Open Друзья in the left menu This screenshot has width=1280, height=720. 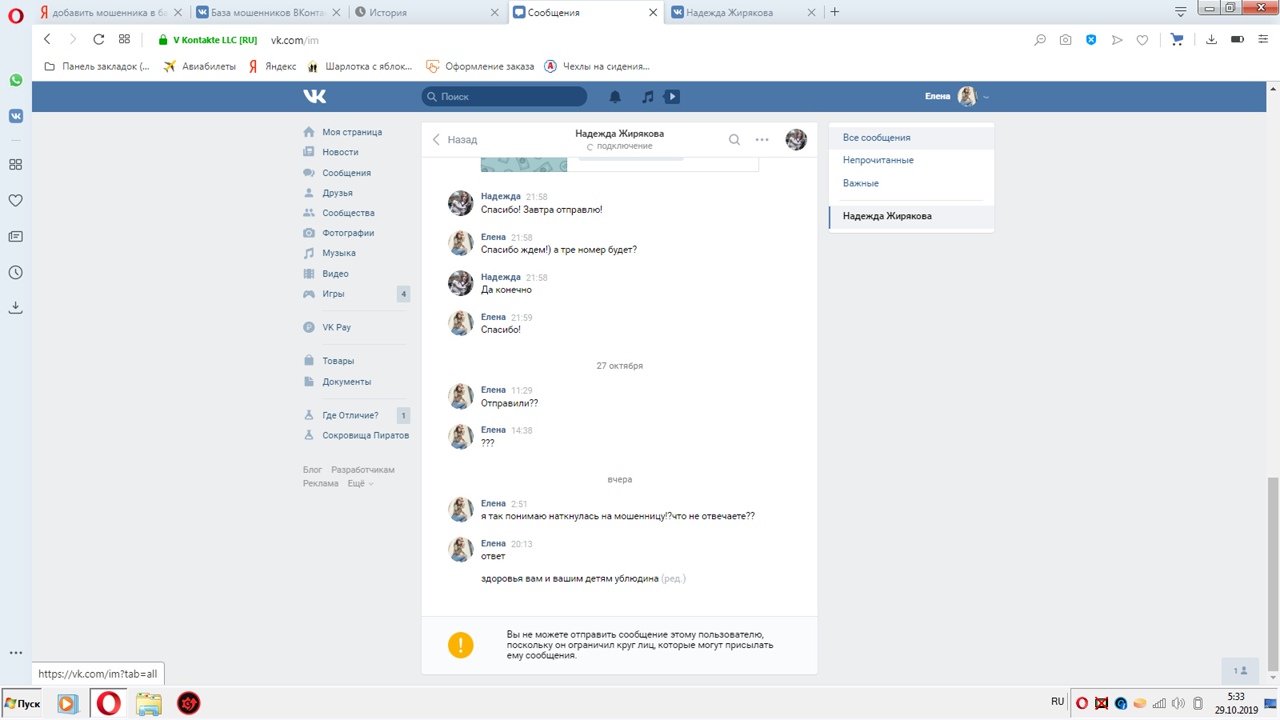(x=337, y=193)
